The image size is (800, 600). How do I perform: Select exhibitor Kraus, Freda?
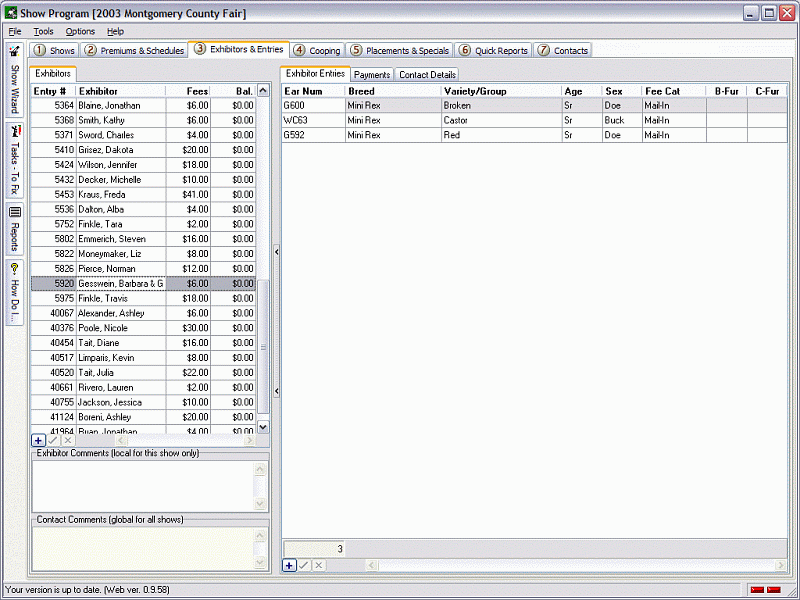143,194
